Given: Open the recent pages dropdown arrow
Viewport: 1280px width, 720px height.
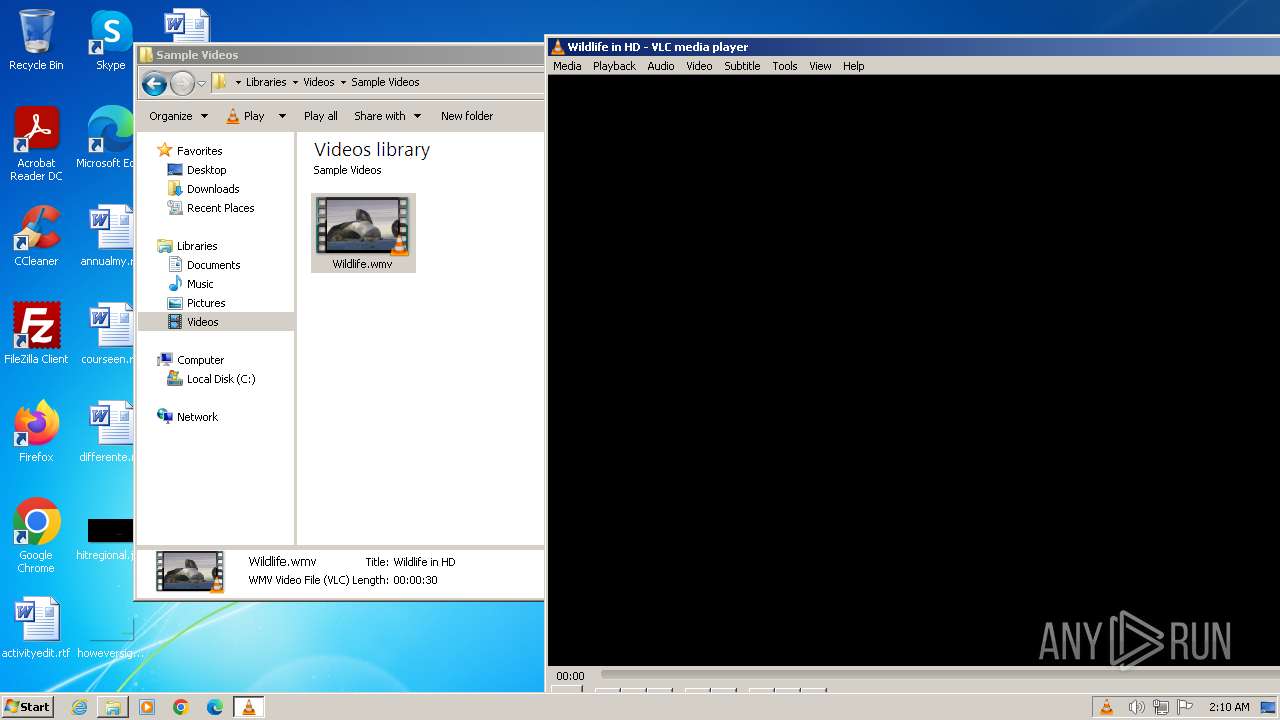Looking at the screenshot, I should (201, 83).
